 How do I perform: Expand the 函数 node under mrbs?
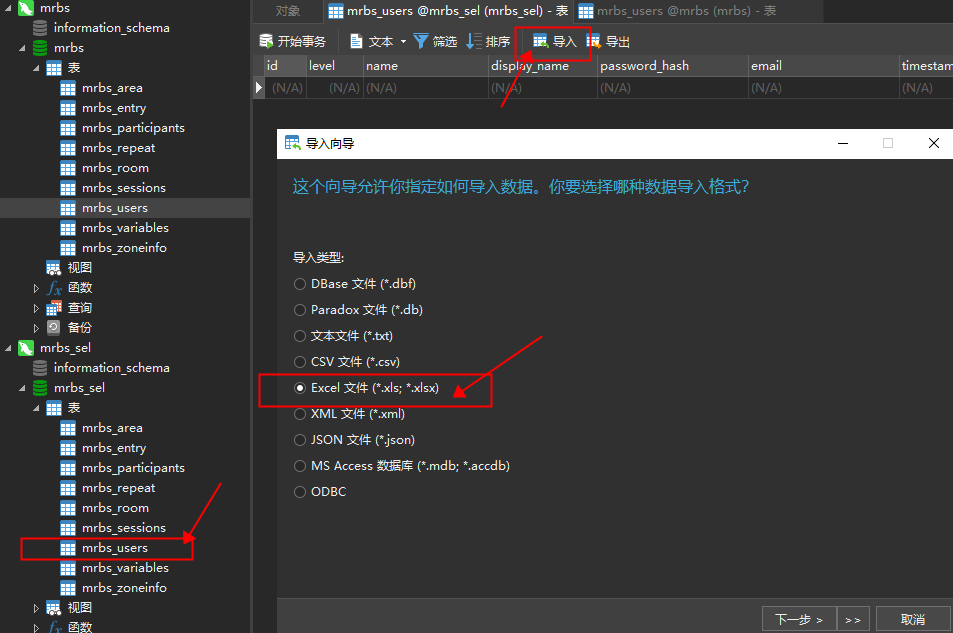click(x=36, y=288)
